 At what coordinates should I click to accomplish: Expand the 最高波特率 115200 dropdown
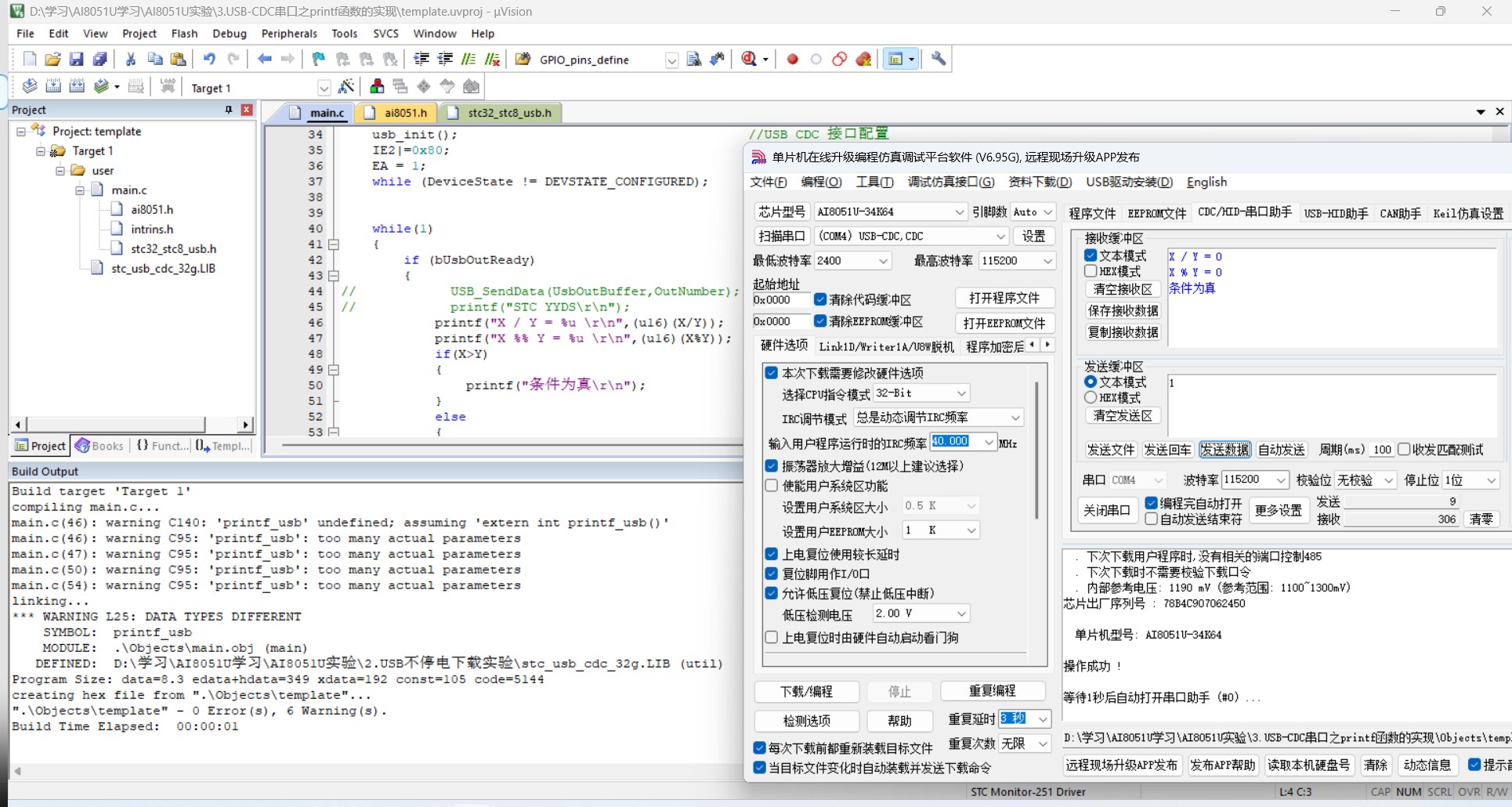1047,261
